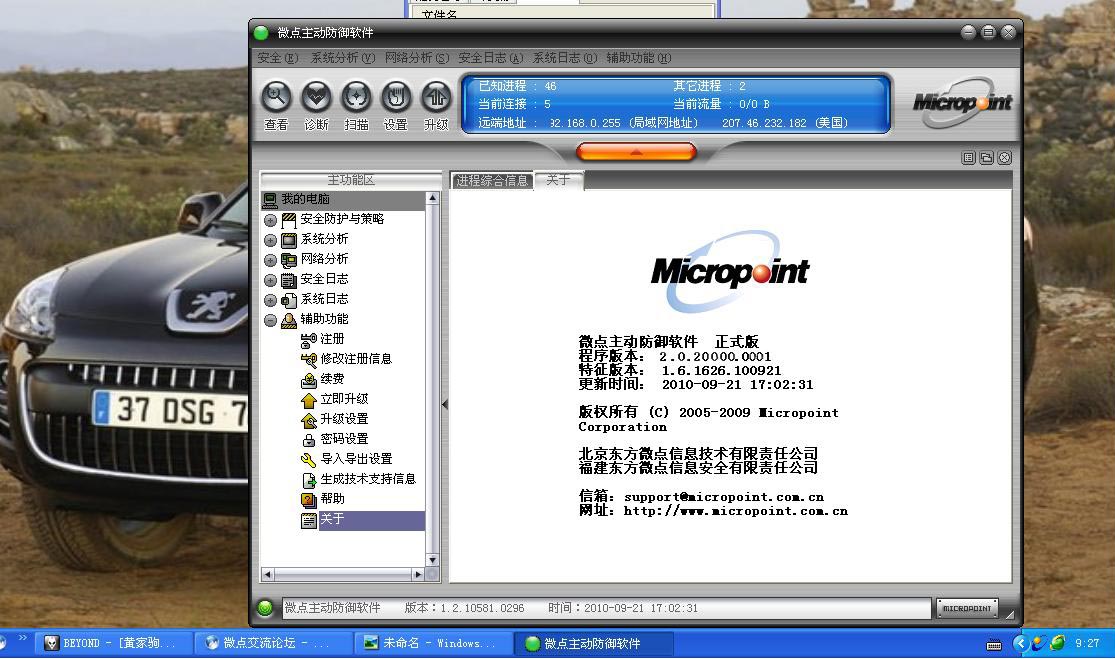Click the 导入导出设置 wrench icon
Viewport: 1115px width, 659px height.
[309, 459]
